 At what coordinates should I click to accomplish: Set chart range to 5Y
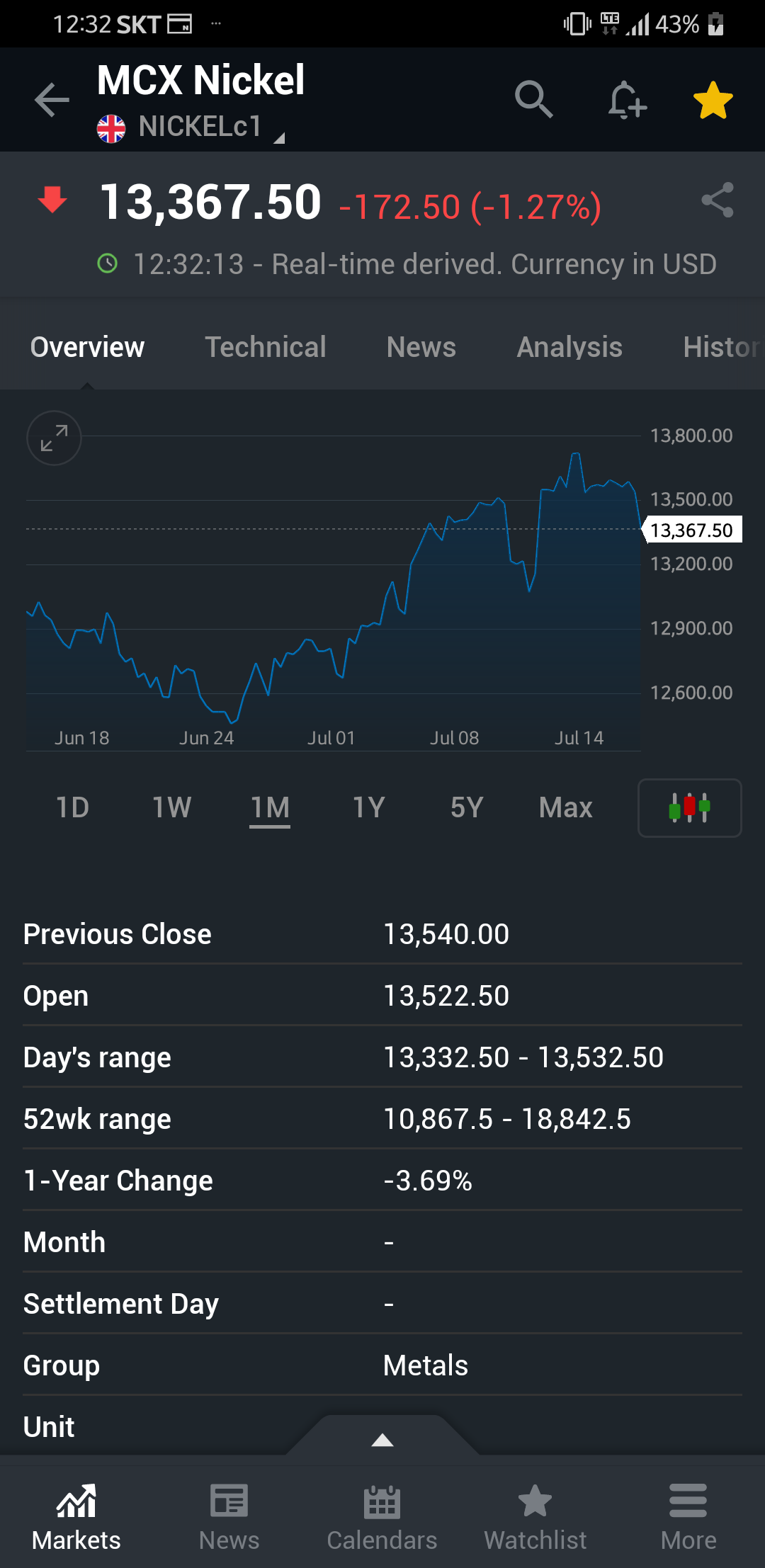467,807
